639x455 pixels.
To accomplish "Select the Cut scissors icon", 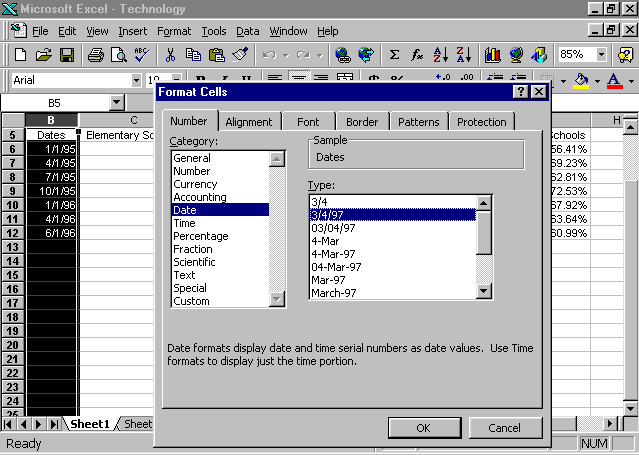I will (x=170, y=55).
